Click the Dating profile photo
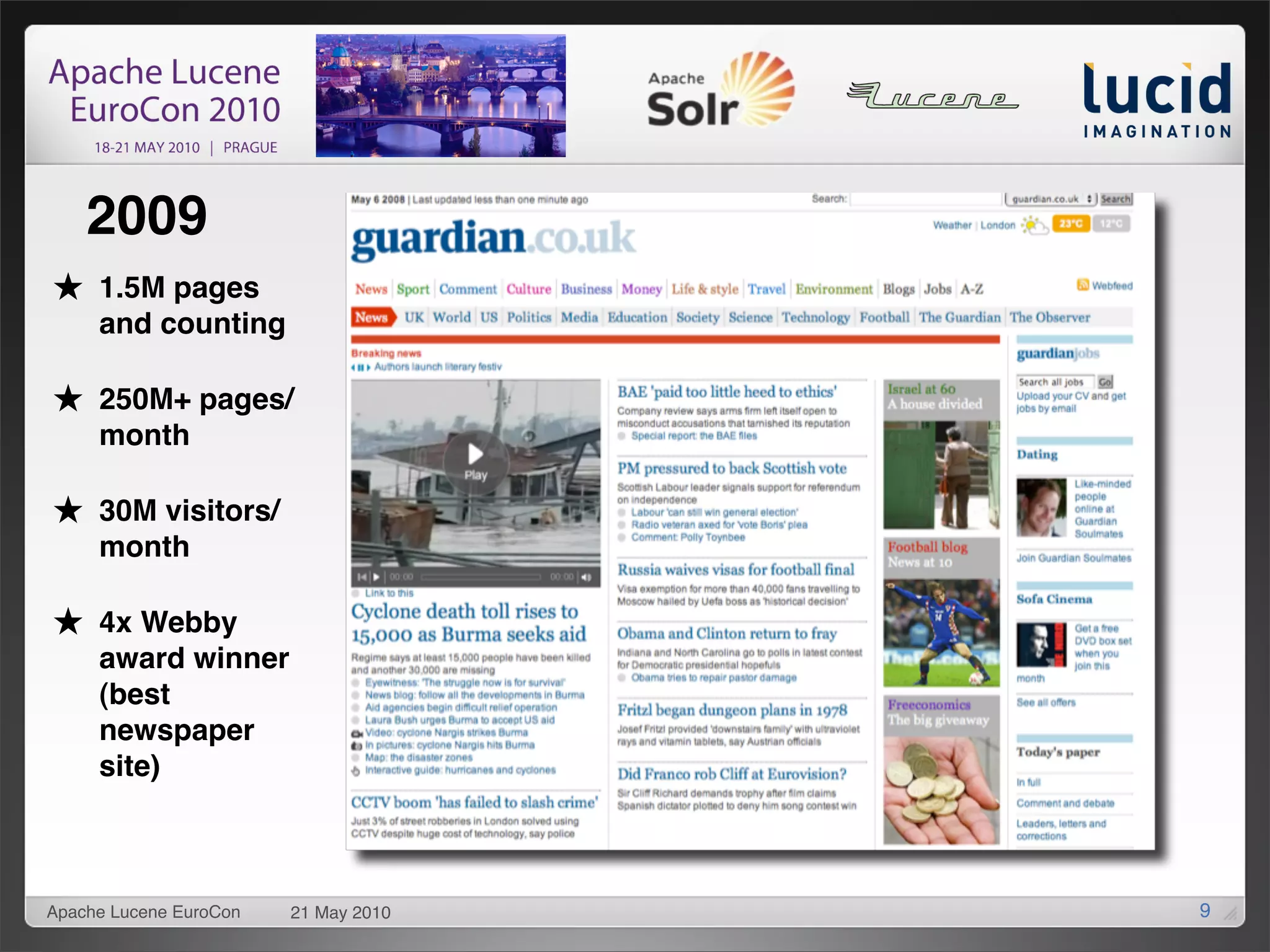 tap(1042, 508)
